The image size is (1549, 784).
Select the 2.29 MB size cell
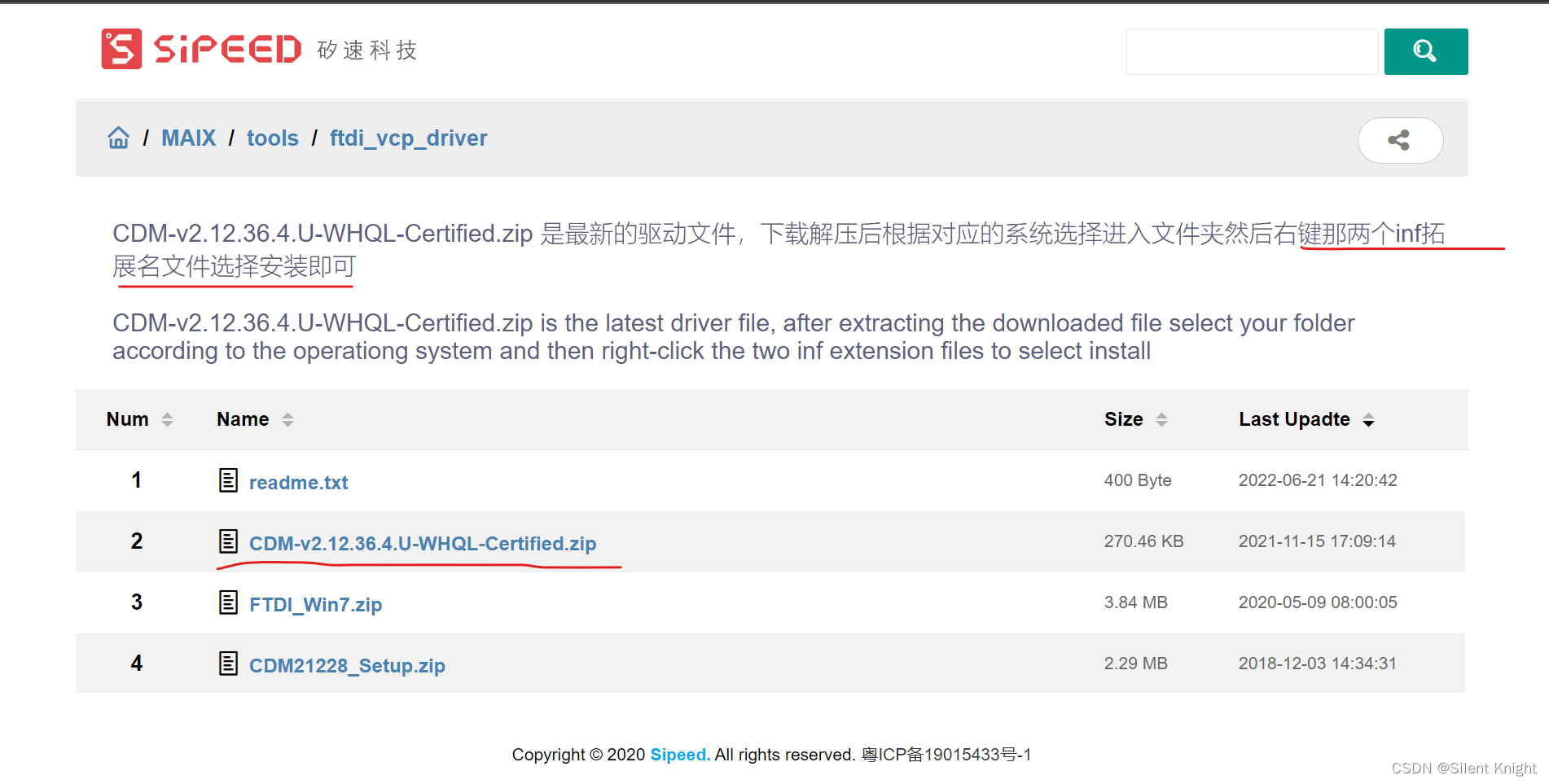[x=1135, y=664]
